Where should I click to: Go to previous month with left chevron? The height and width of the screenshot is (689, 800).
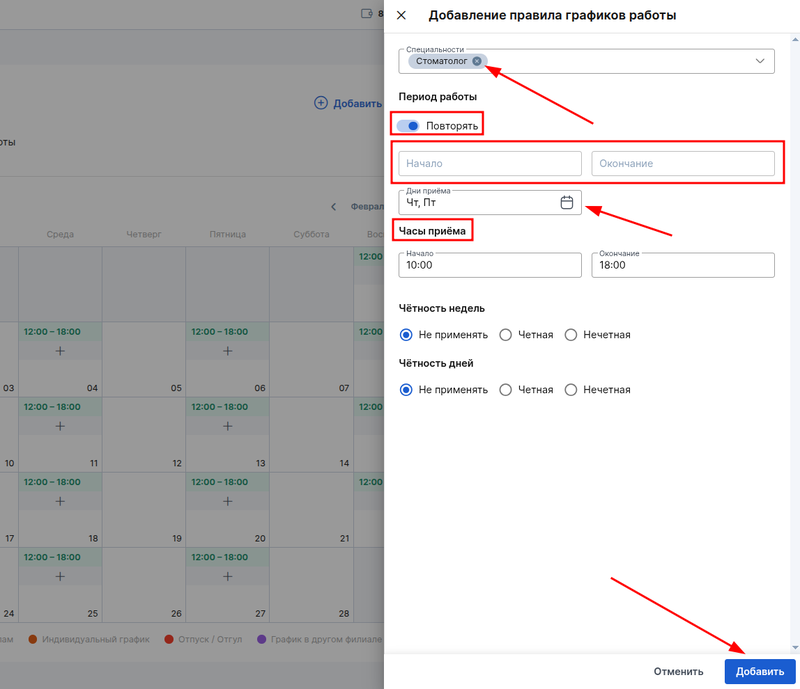334,207
